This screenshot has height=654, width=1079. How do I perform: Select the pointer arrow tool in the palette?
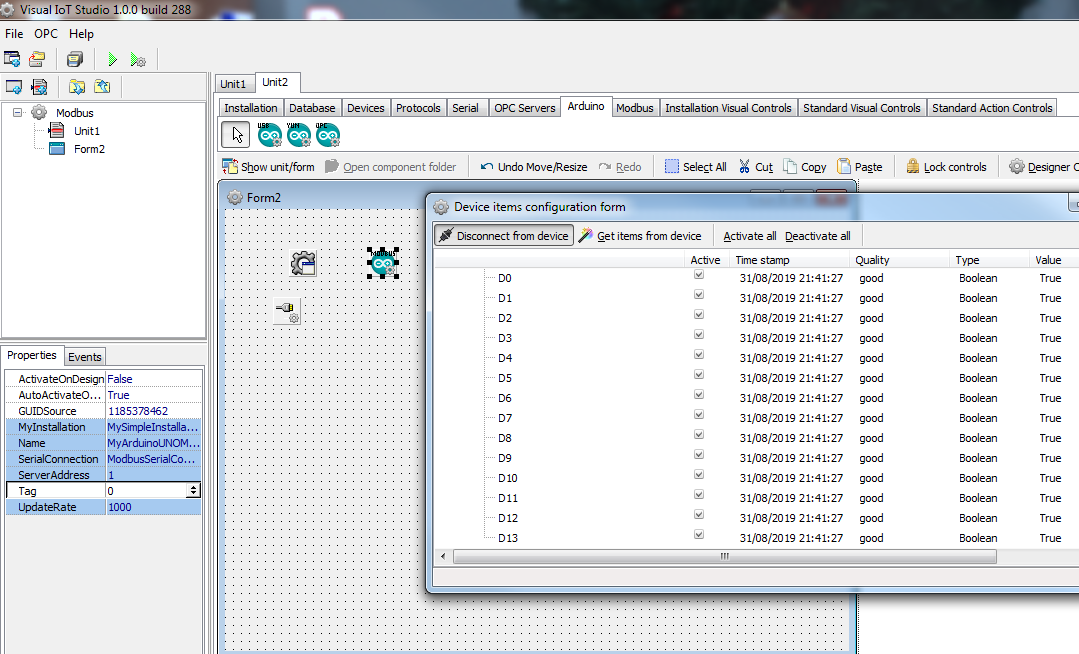pos(235,134)
